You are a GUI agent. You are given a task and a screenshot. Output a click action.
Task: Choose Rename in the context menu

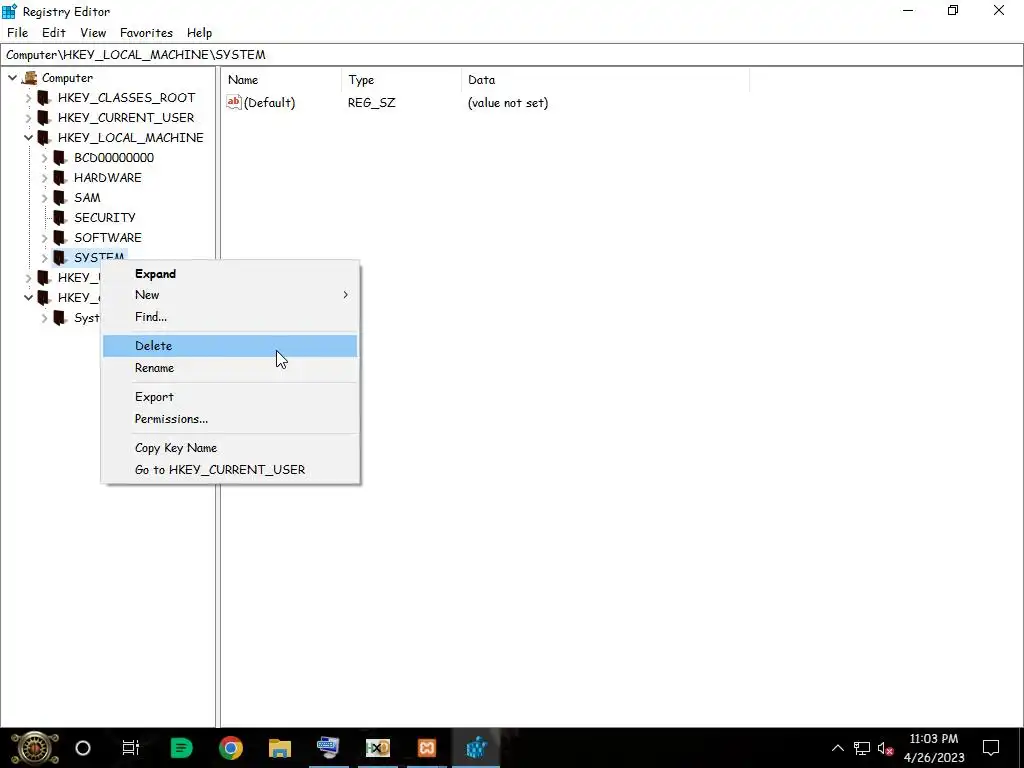[x=230, y=368]
